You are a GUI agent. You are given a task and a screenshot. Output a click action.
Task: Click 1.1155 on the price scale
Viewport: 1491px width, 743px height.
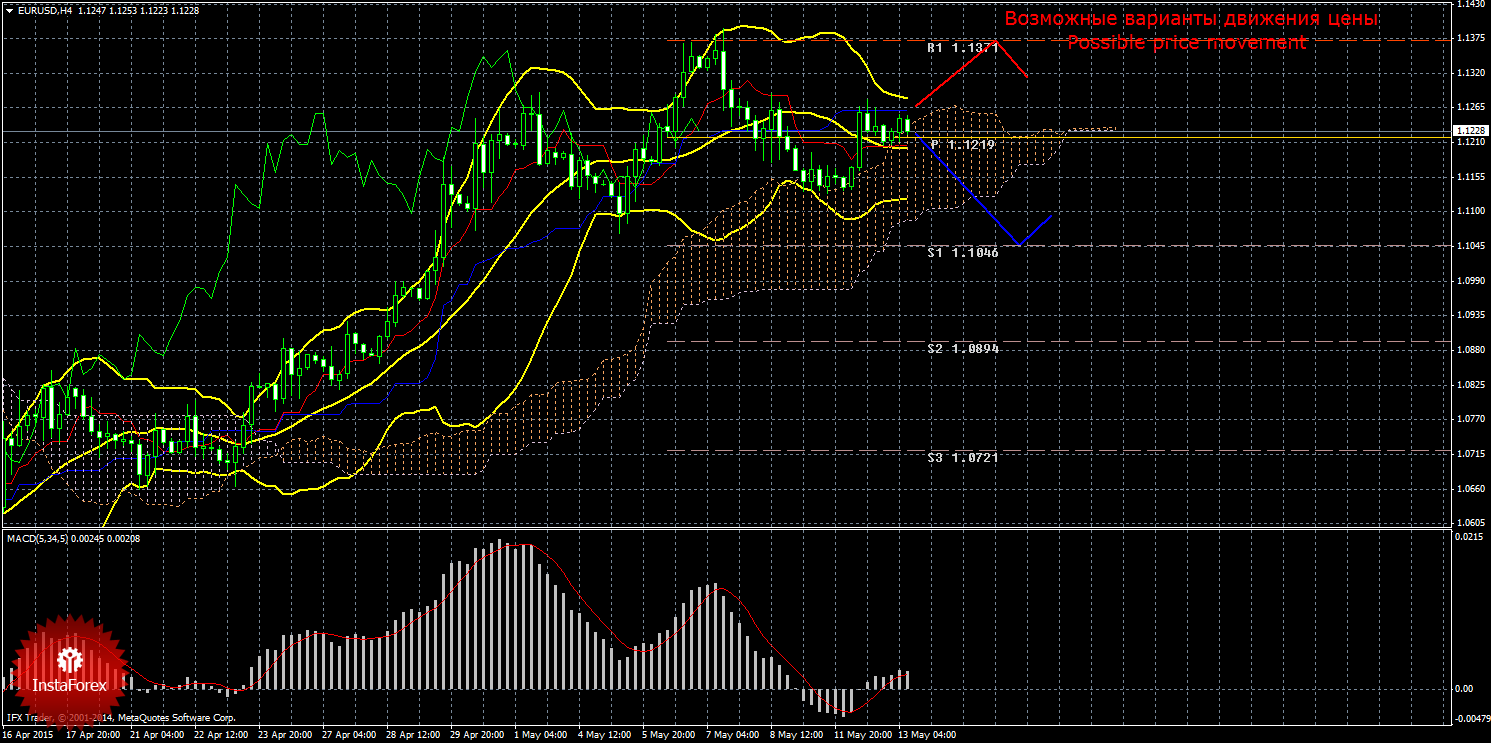[x=1469, y=177]
